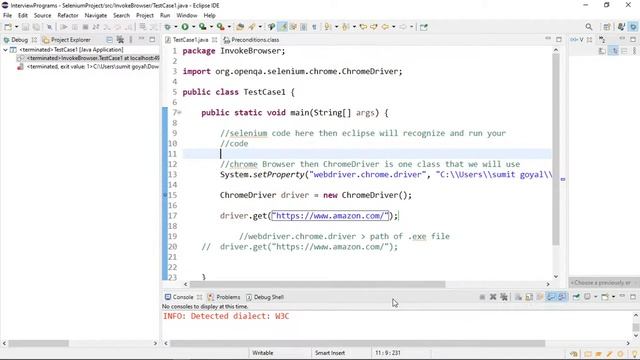Click the Debug bug icon in toolbar
The height and width of the screenshot is (360, 640).
tap(167, 27)
